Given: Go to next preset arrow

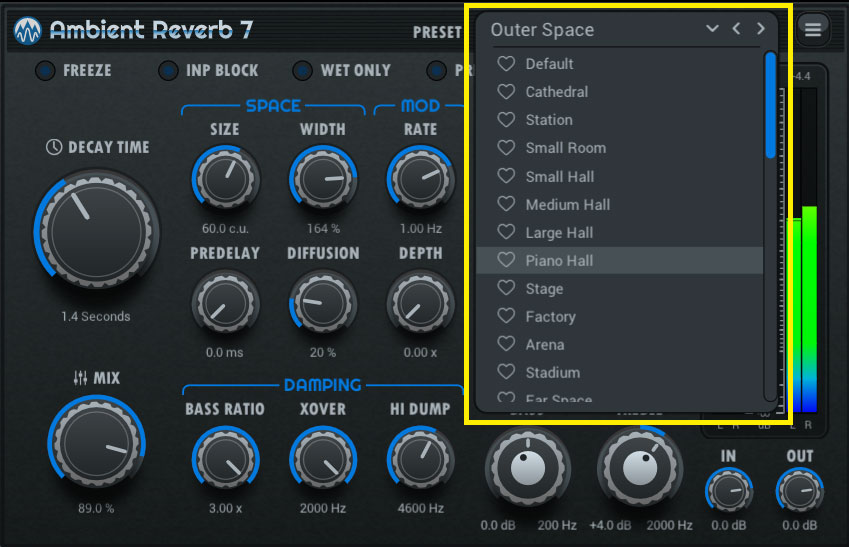Looking at the screenshot, I should click(x=761, y=28).
